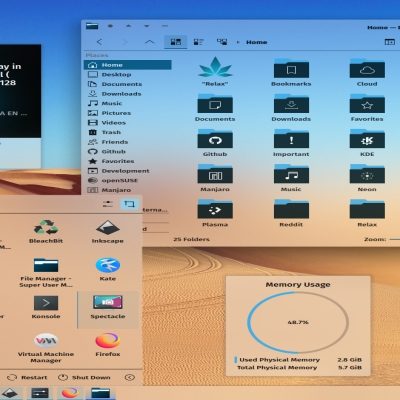Launch Kate text editor
Screen dimensions: 400x400
click(x=108, y=269)
